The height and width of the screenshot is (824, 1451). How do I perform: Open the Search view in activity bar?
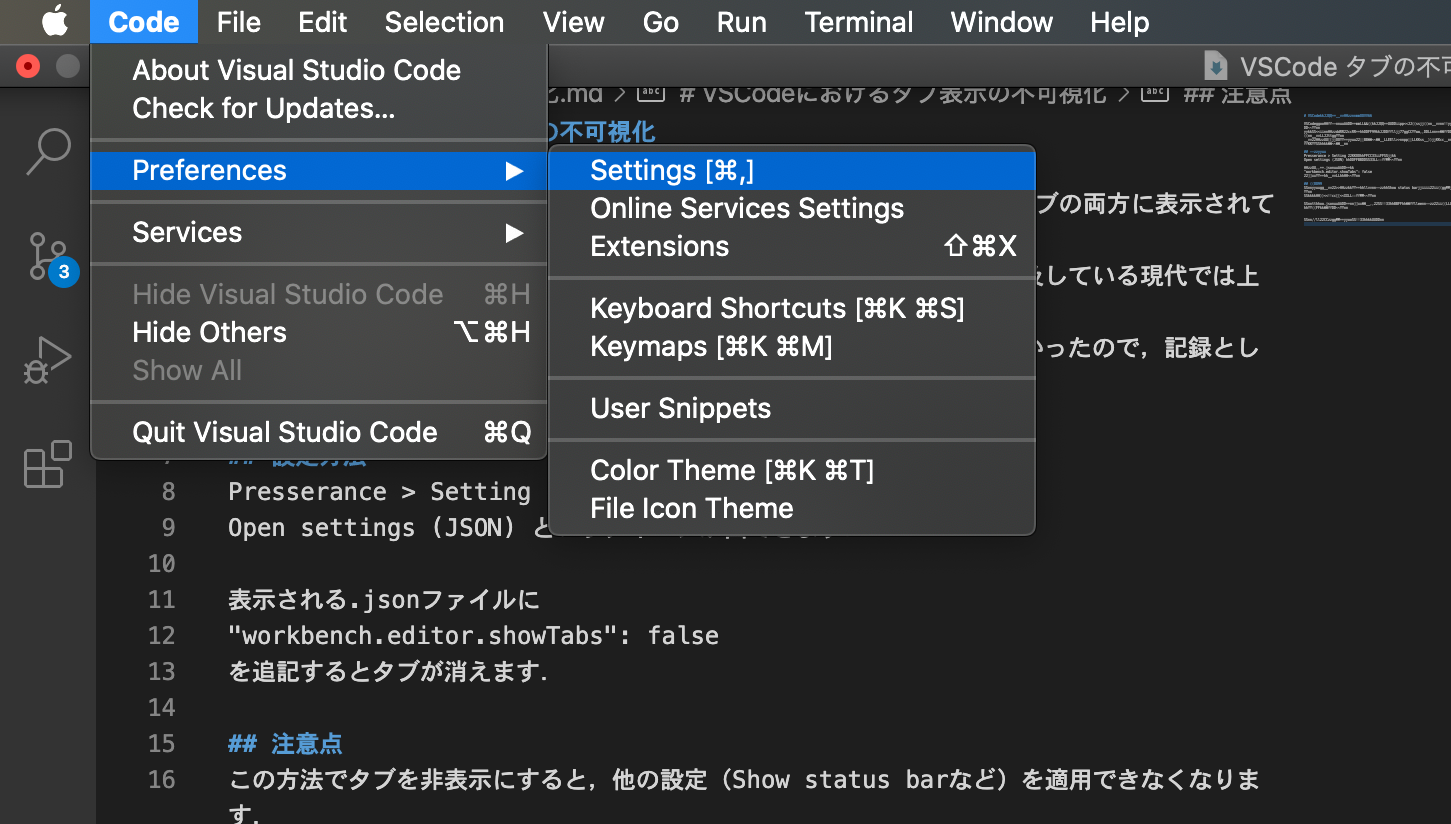(48, 151)
